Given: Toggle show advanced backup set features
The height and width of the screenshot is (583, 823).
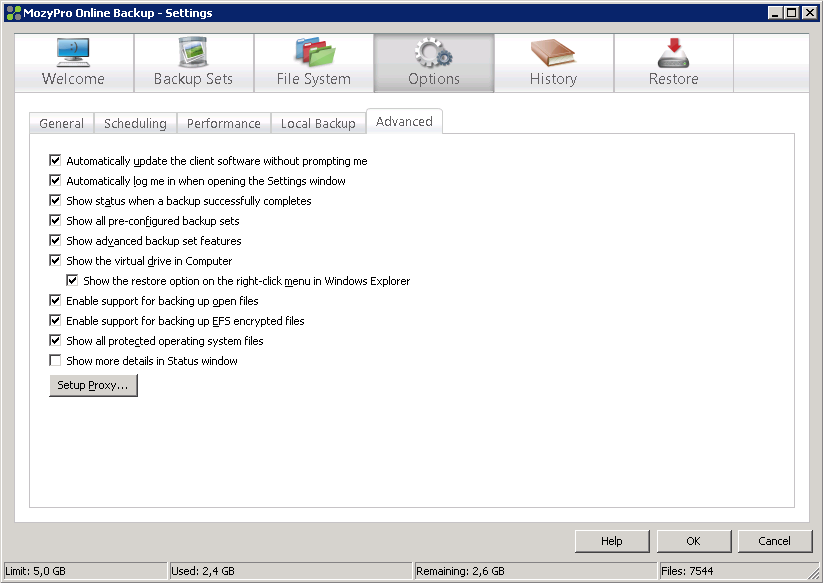Looking at the screenshot, I should pos(55,240).
